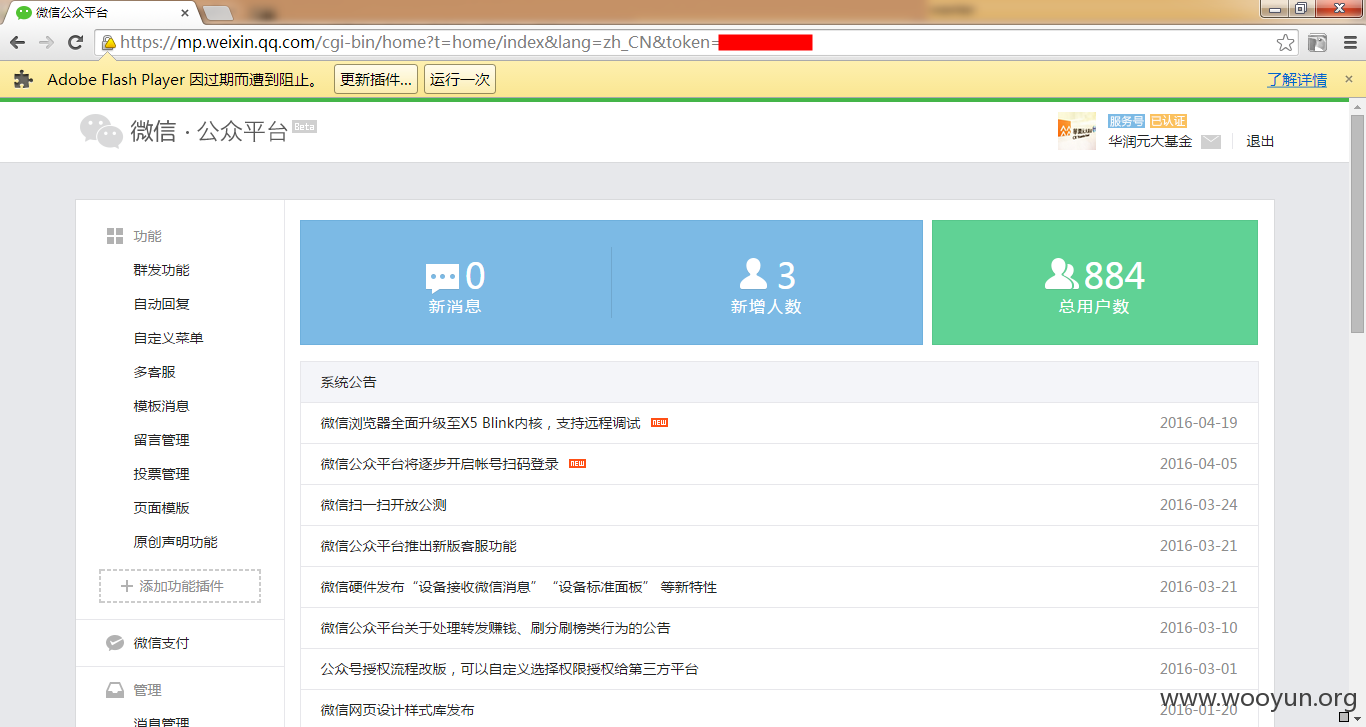Open announcement 公众号授权流程改版
This screenshot has height=727, width=1366.
(x=510, y=669)
